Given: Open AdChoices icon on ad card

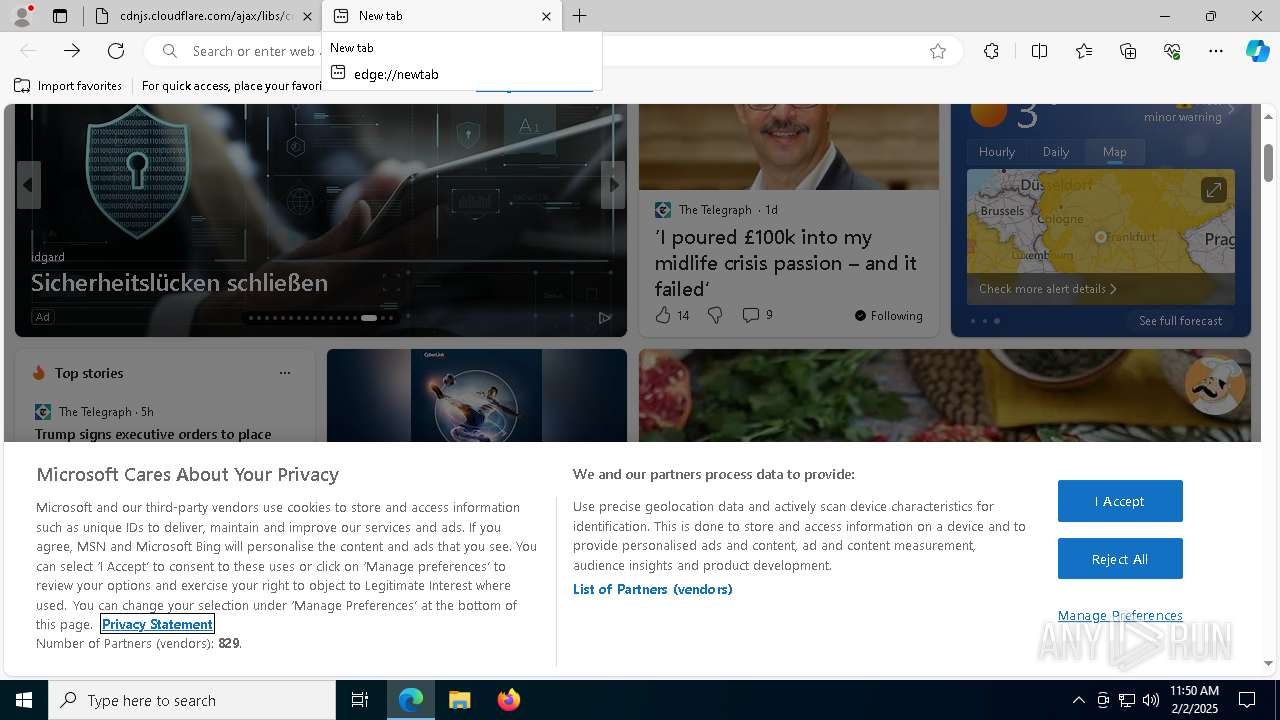Looking at the screenshot, I should [605, 318].
